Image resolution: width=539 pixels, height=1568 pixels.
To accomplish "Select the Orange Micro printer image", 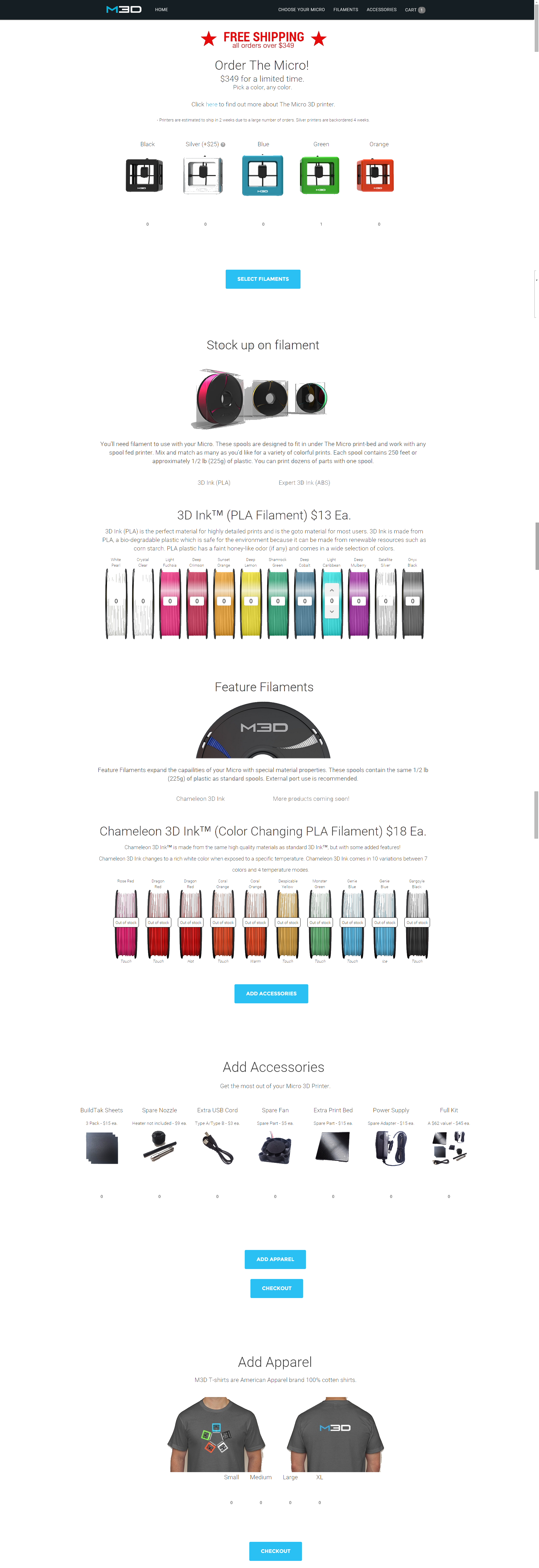I will click(375, 175).
